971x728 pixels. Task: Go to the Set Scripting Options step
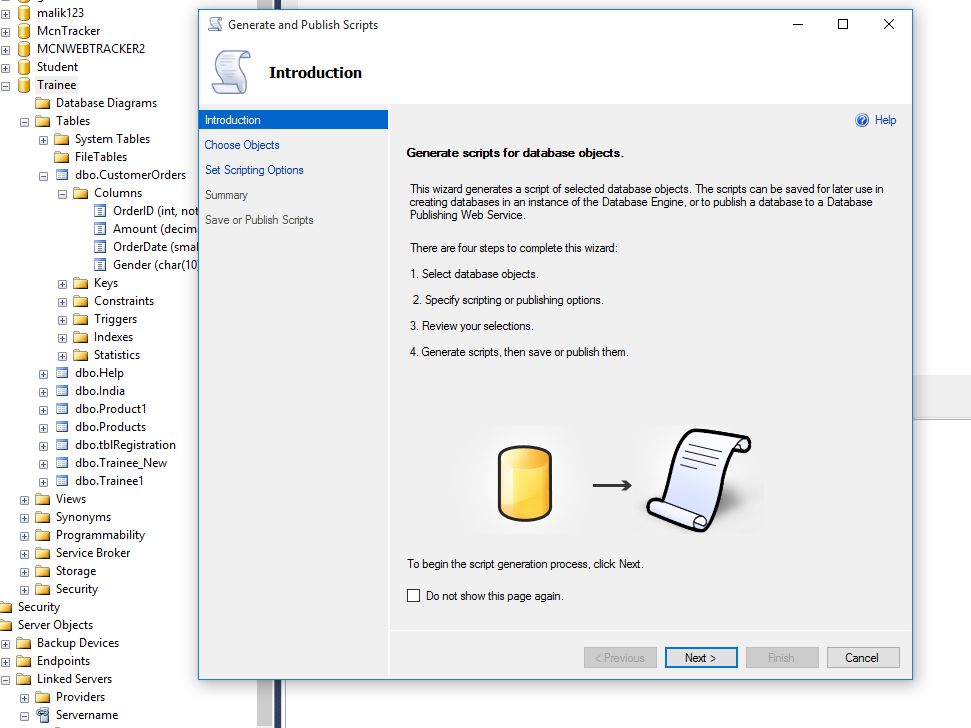(x=255, y=170)
